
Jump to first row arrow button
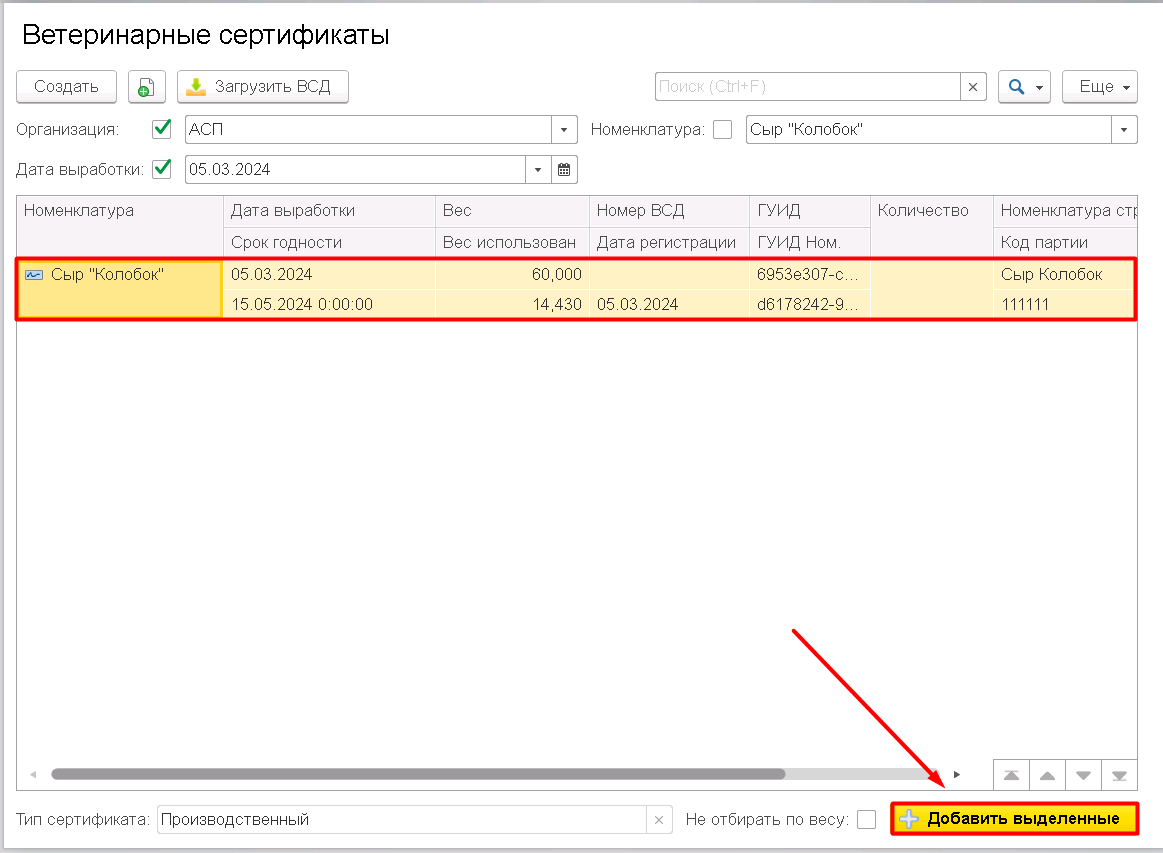click(x=1011, y=775)
